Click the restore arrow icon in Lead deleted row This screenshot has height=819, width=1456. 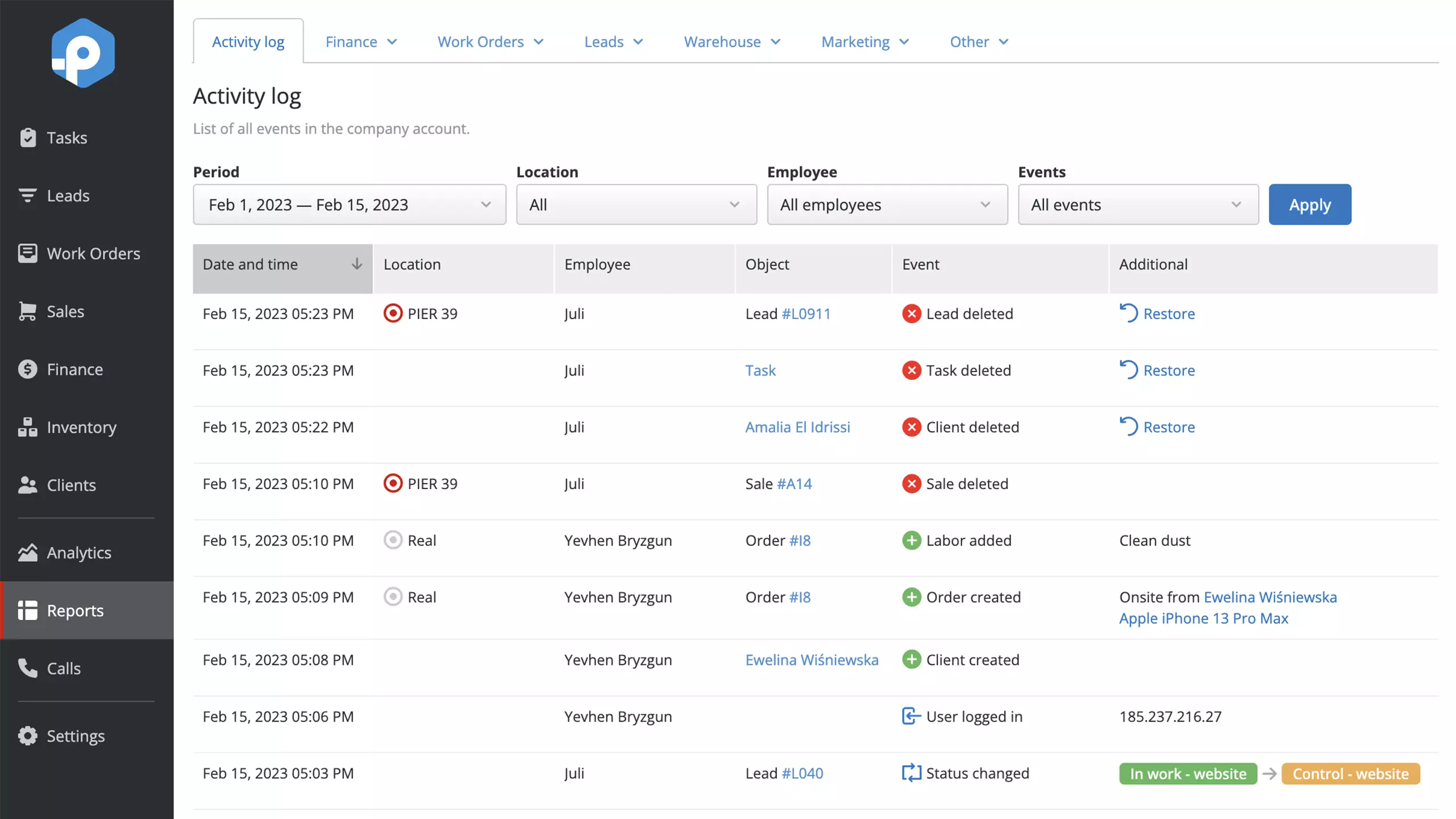1128,313
